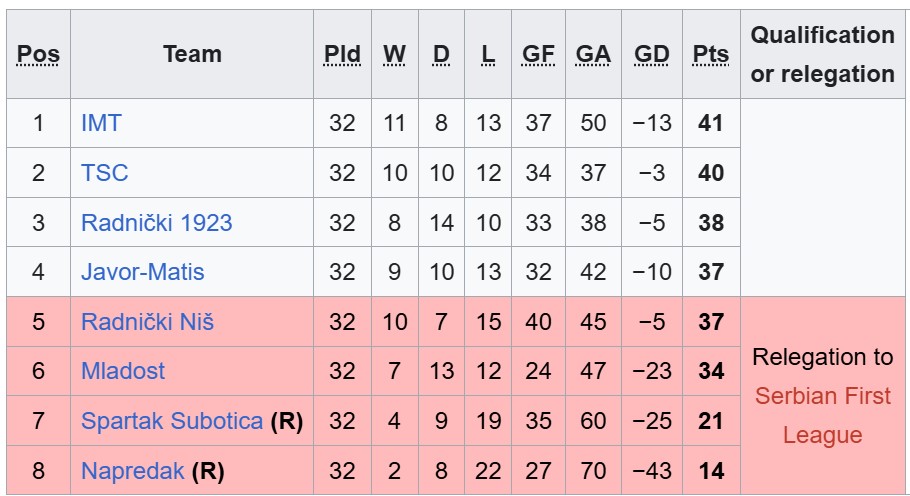
Task: Click the GA column header
Action: click(x=593, y=55)
